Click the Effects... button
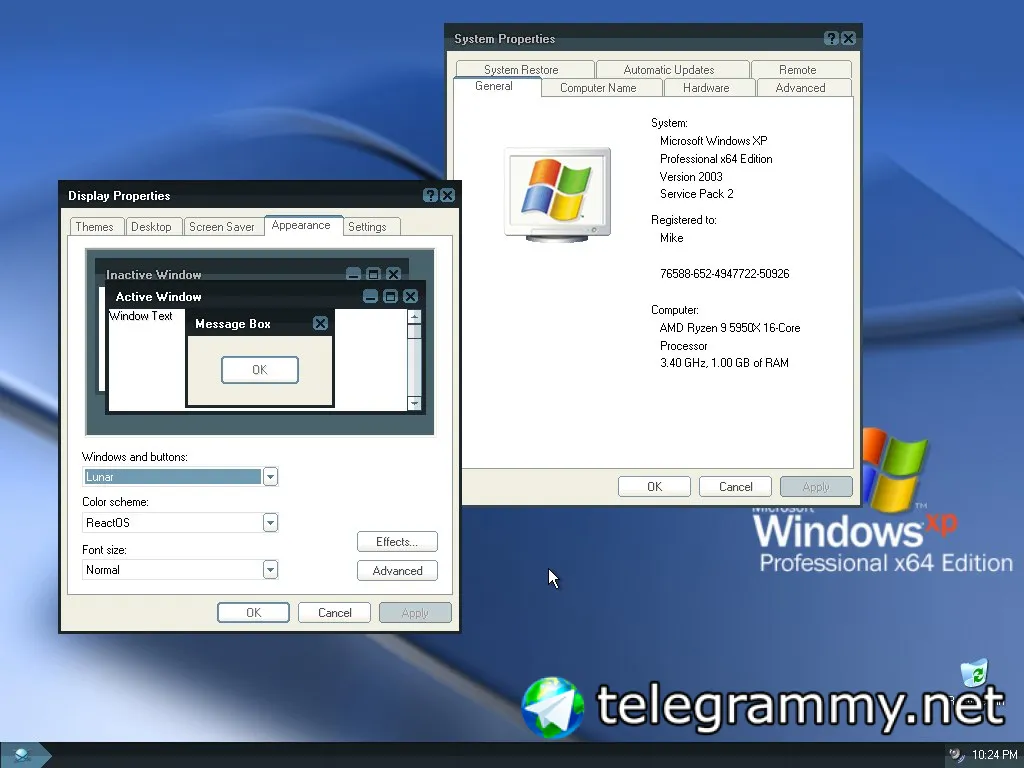1024x768 pixels. (x=397, y=541)
